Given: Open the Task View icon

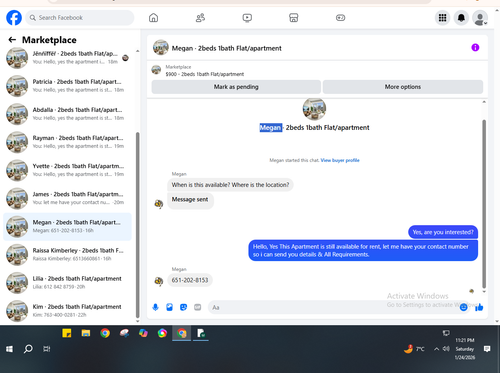Looking at the screenshot, I should click(47, 349).
